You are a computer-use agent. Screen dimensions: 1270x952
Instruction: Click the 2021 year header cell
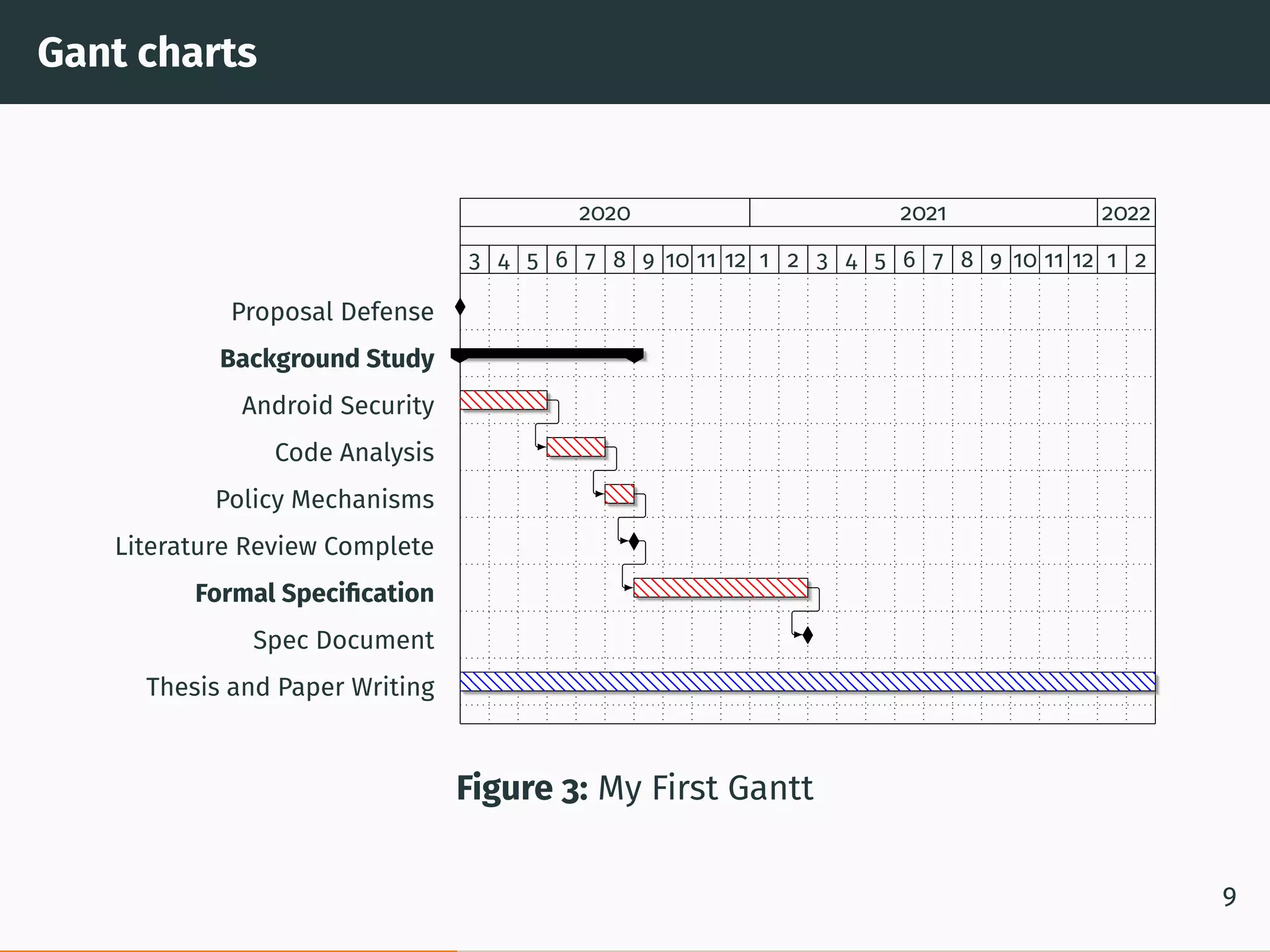pyautogui.click(x=923, y=213)
